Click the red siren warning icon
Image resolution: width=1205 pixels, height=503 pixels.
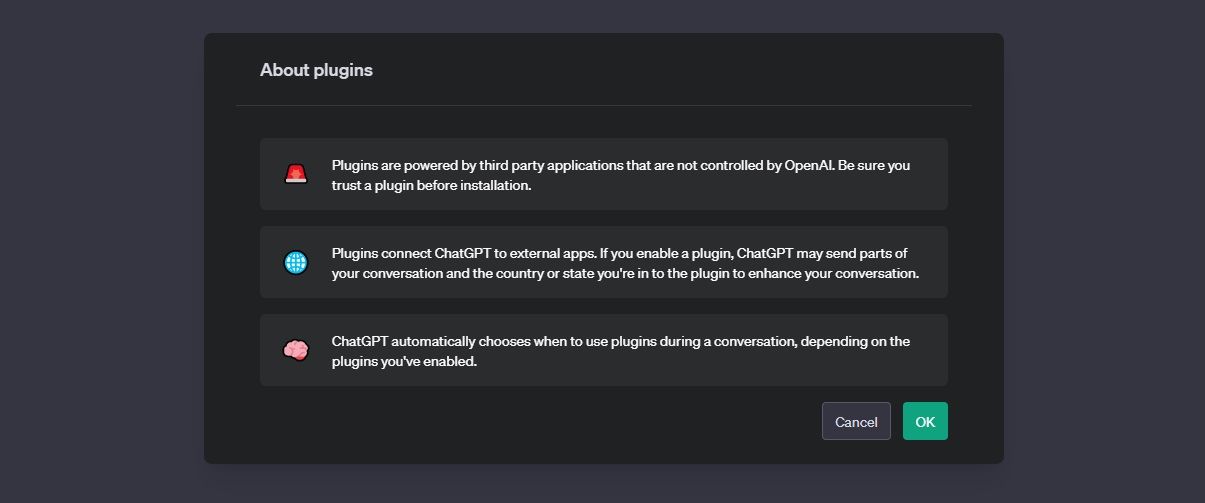click(x=295, y=174)
